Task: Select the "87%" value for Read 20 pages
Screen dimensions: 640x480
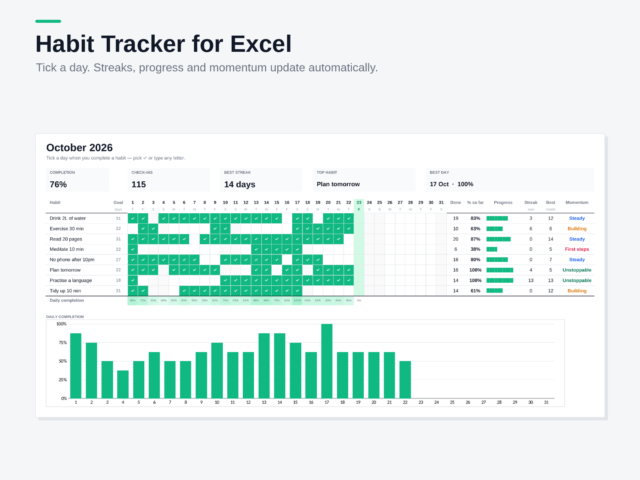Action: point(475,239)
